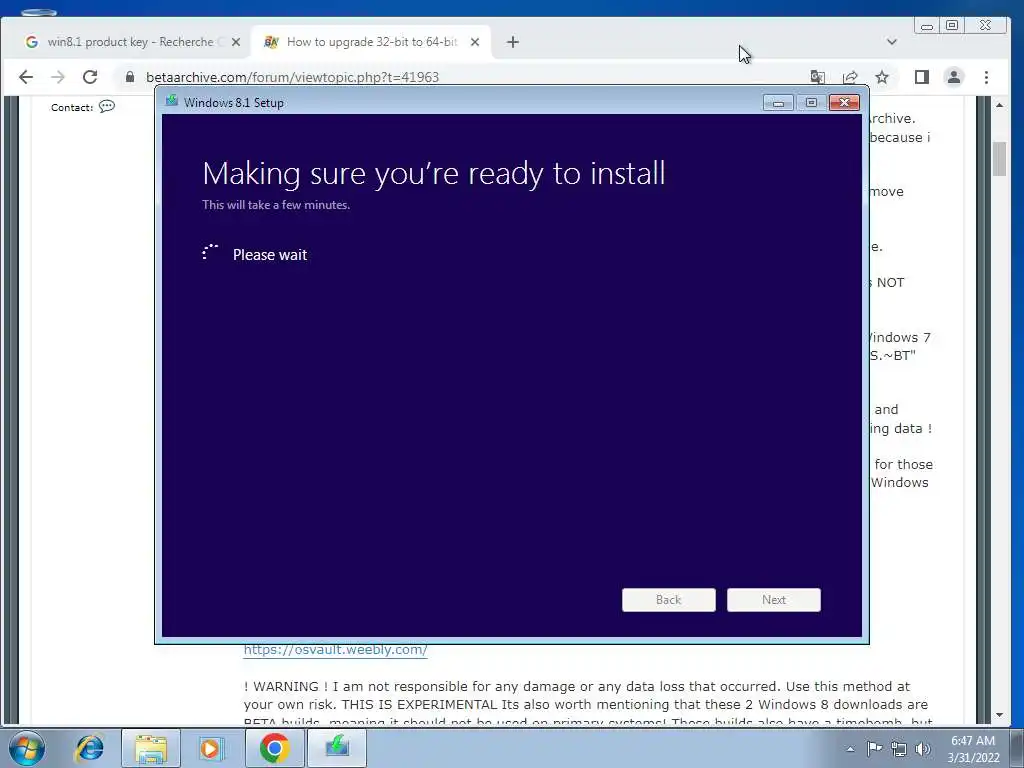This screenshot has height=768, width=1024.
Task: Maximize the Windows 8.1 Setup window
Action: point(811,103)
